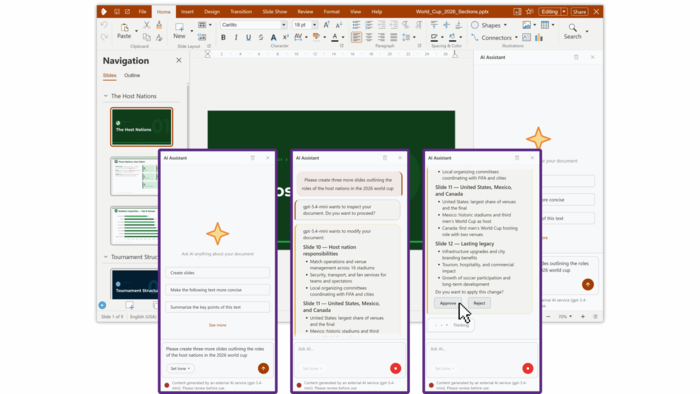Screen dimensions: 700x394
Task: Clear chat with trash icon in main AI panel
Action: point(576,57)
